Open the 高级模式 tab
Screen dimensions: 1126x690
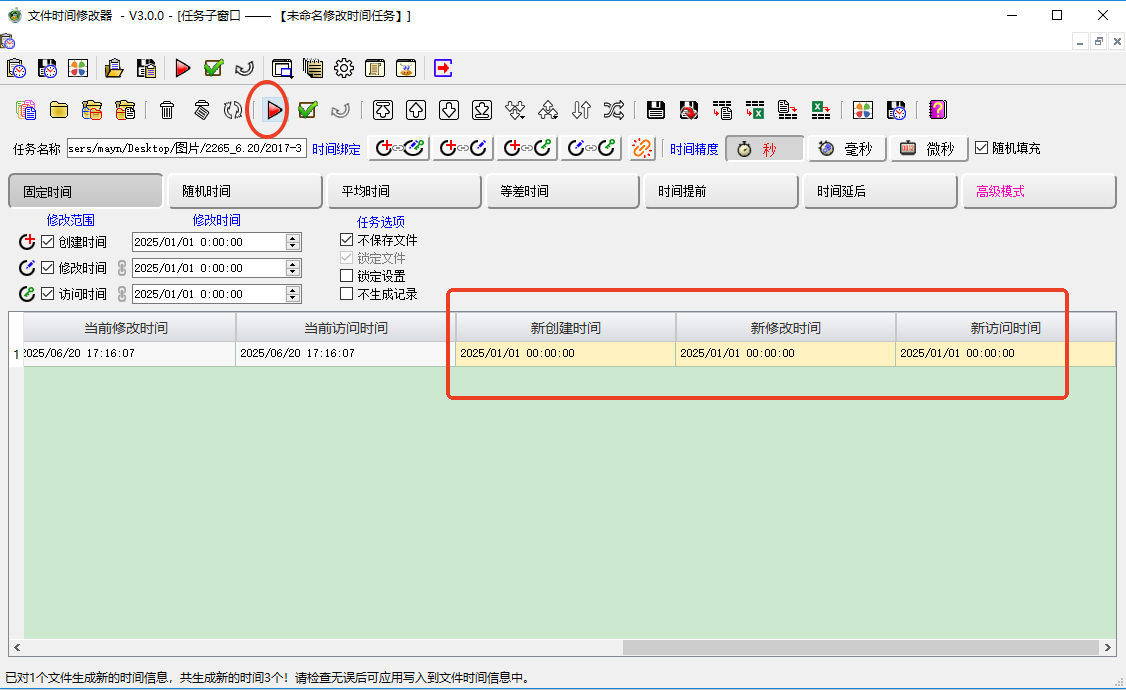point(1038,190)
